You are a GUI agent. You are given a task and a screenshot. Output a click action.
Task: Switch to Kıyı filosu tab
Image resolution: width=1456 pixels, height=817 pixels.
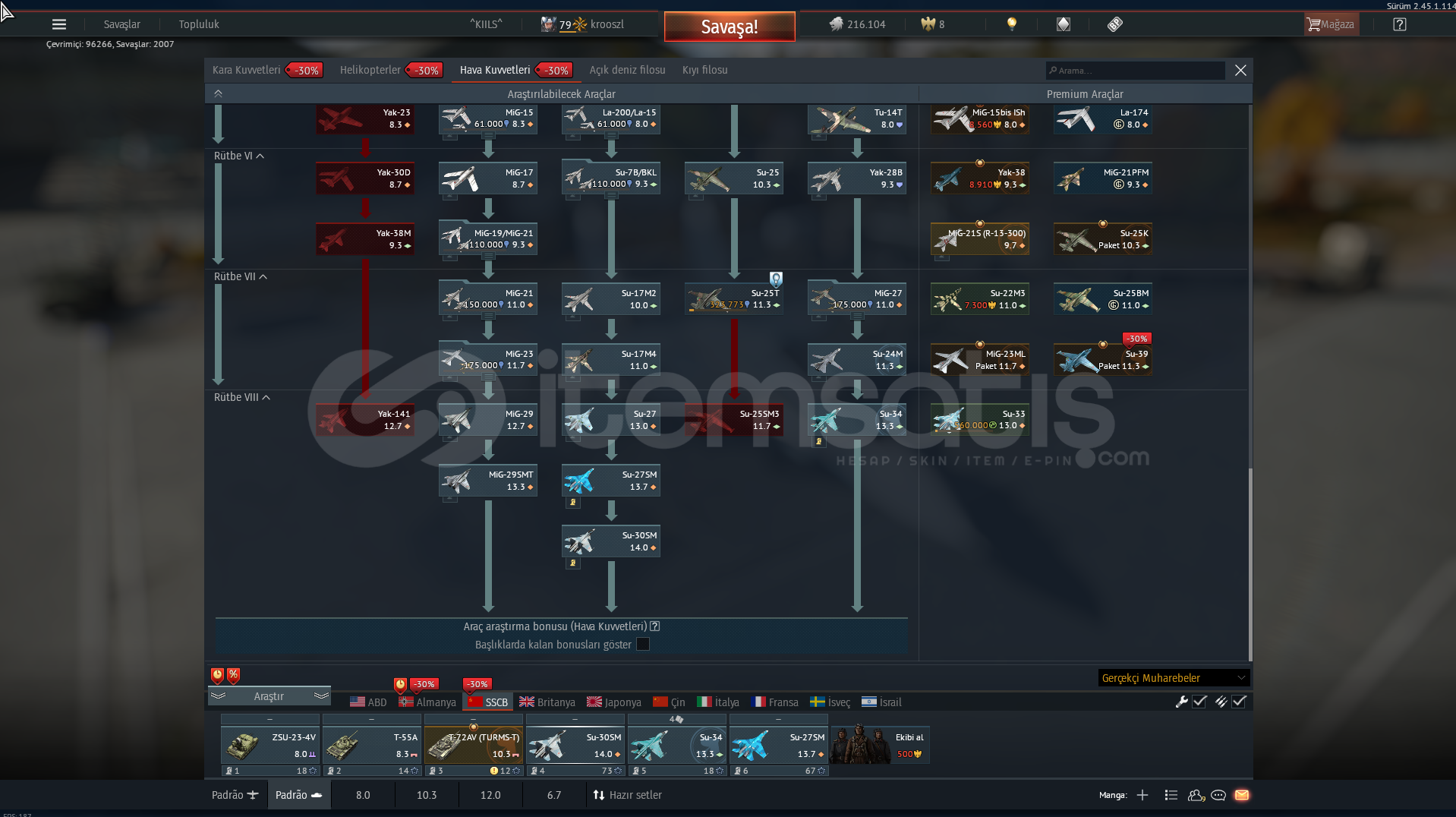pos(704,70)
